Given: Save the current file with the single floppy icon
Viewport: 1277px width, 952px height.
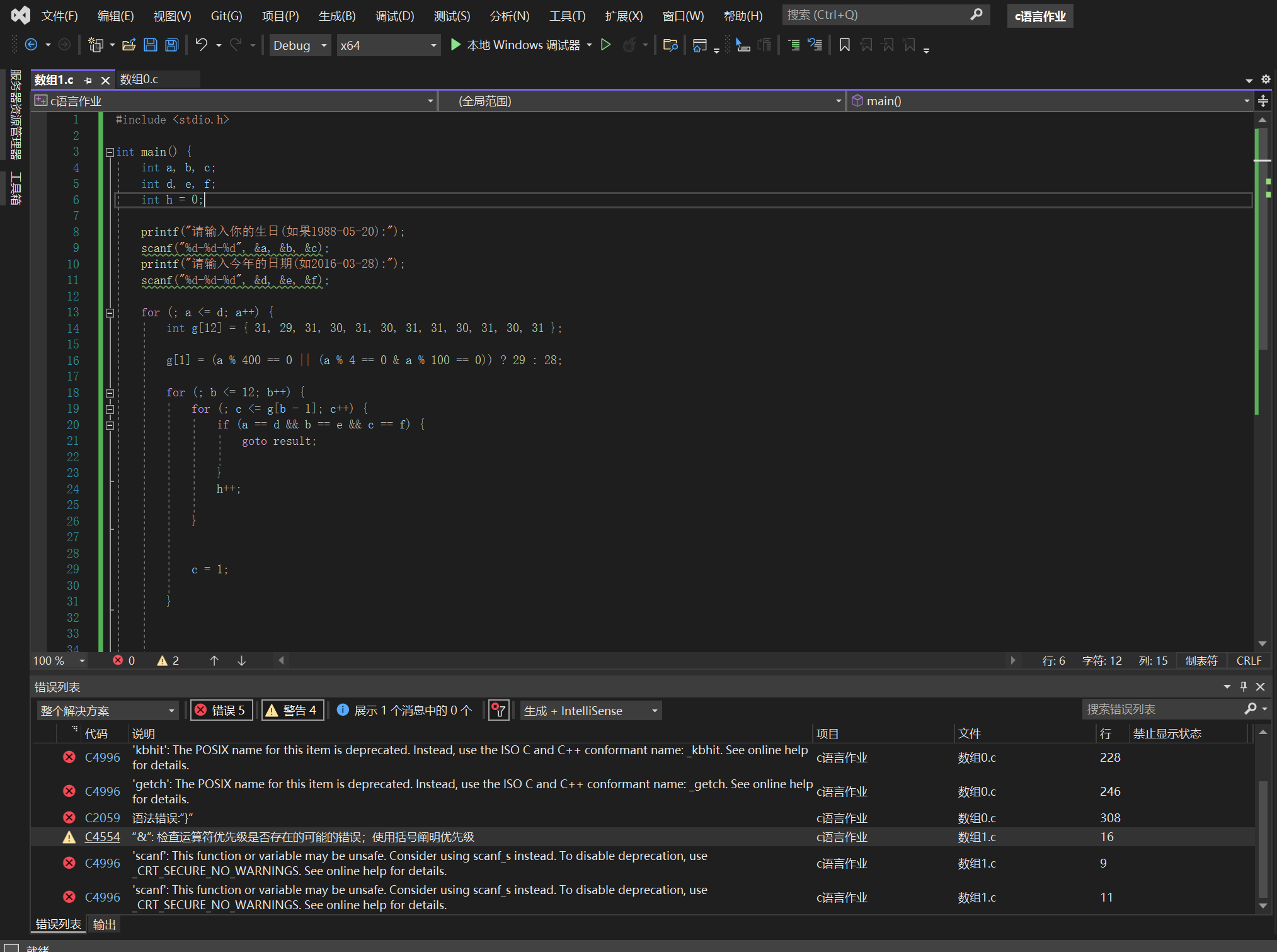Looking at the screenshot, I should (x=151, y=45).
